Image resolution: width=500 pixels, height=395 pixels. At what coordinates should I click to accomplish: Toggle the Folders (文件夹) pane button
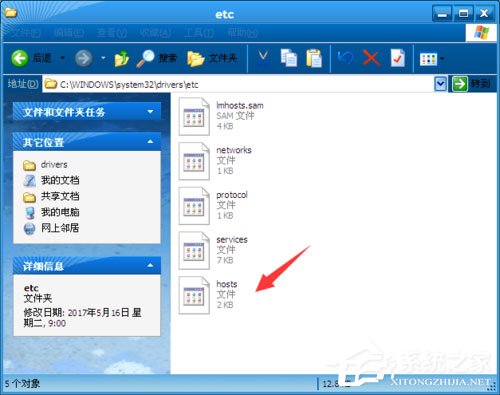pos(212,59)
